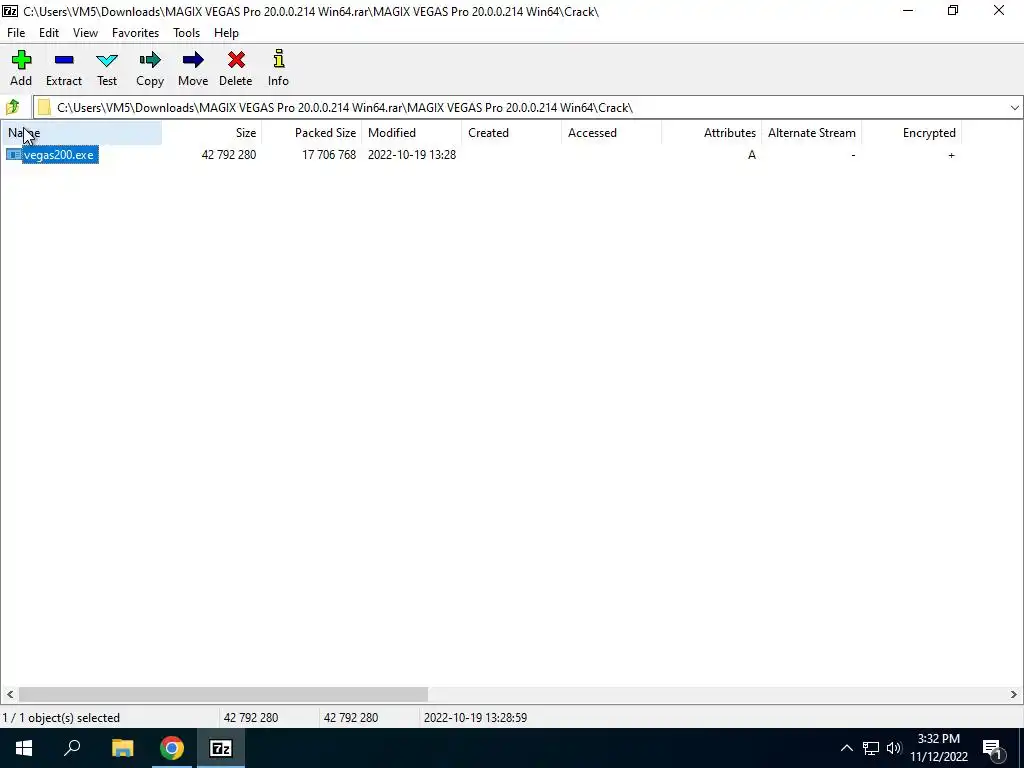Click the vegas200.exe file icon

pos(13,155)
